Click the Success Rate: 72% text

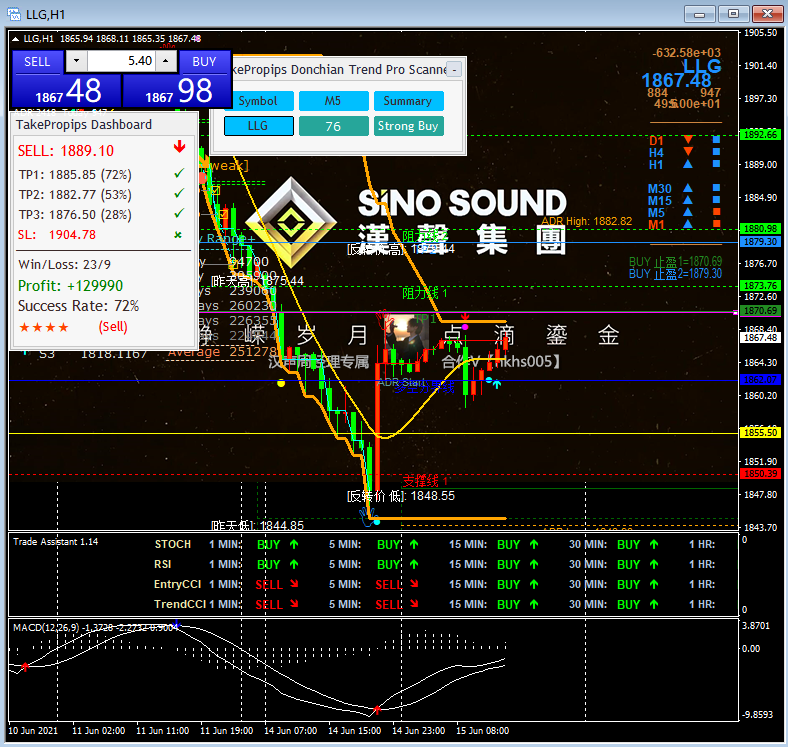[x=78, y=306]
